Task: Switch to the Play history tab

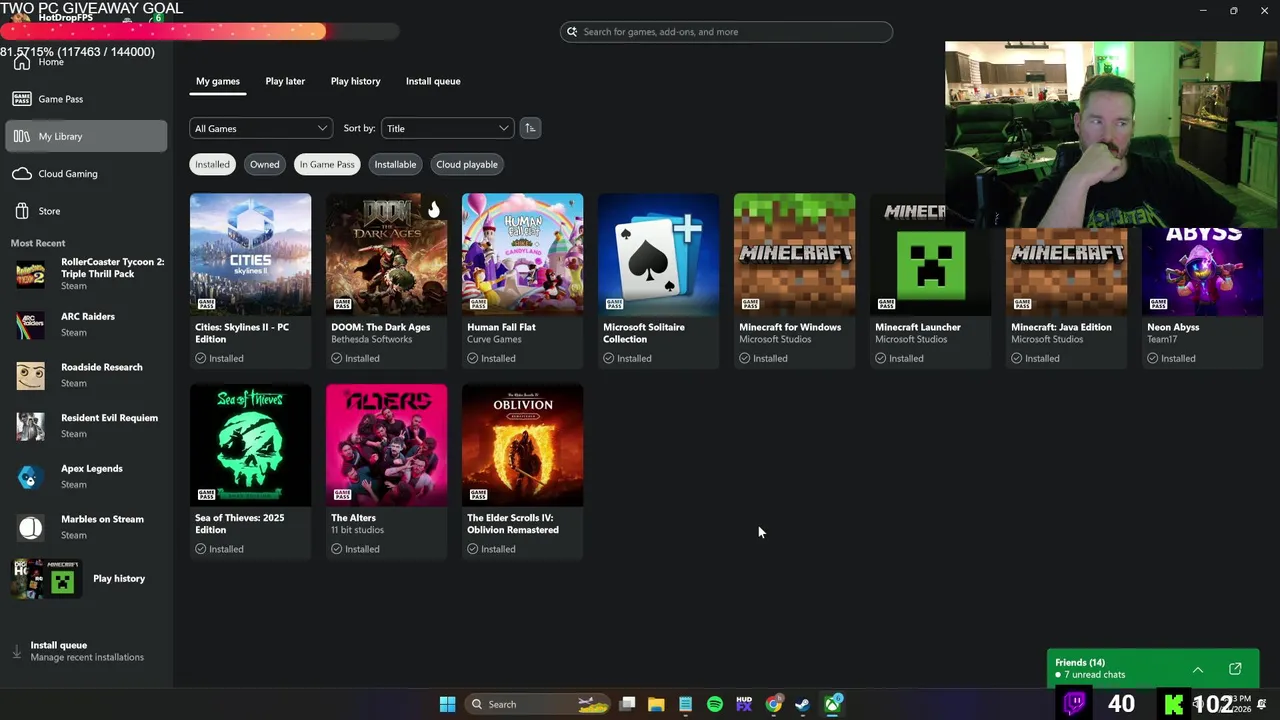Action: pyautogui.click(x=356, y=81)
